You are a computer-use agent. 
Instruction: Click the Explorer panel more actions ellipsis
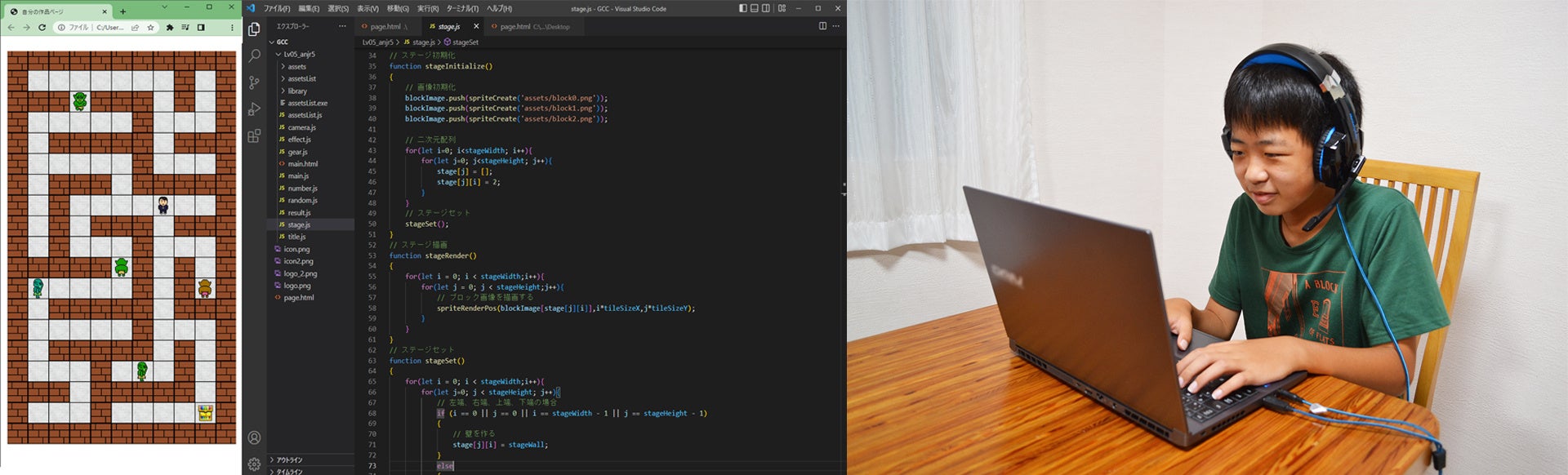(x=342, y=26)
